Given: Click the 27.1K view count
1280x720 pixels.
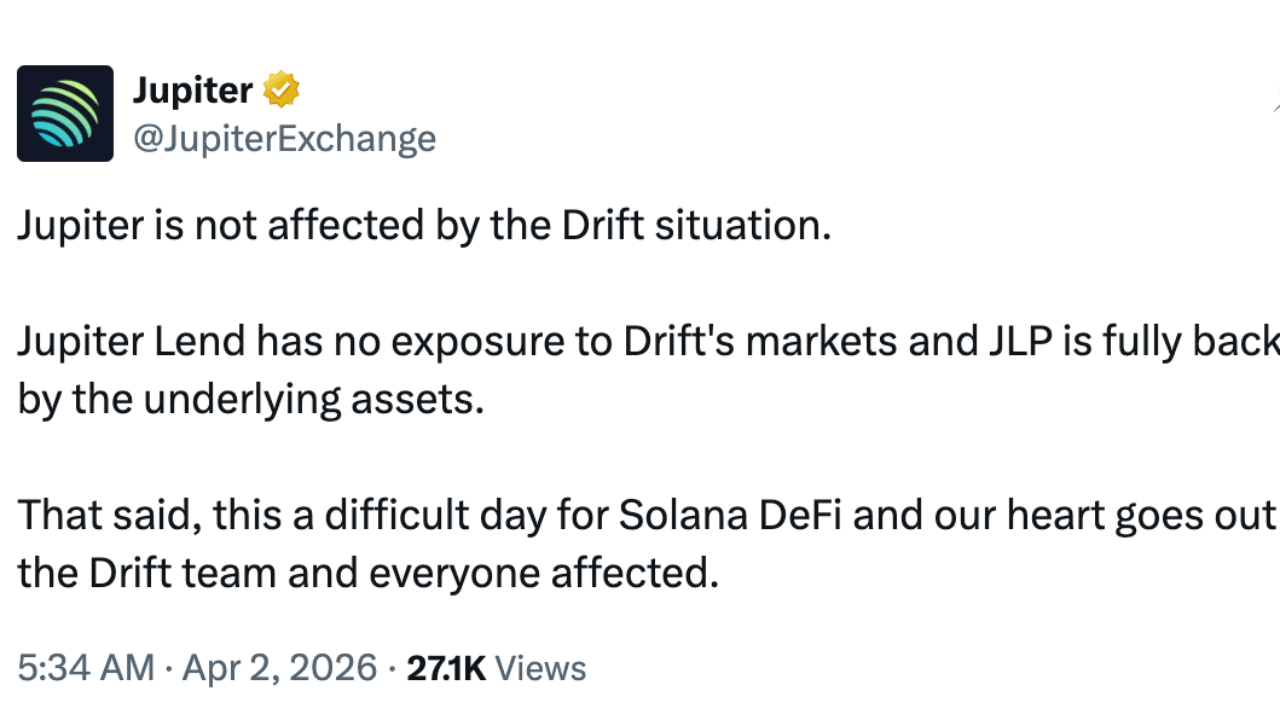Looking at the screenshot, I should [446, 668].
